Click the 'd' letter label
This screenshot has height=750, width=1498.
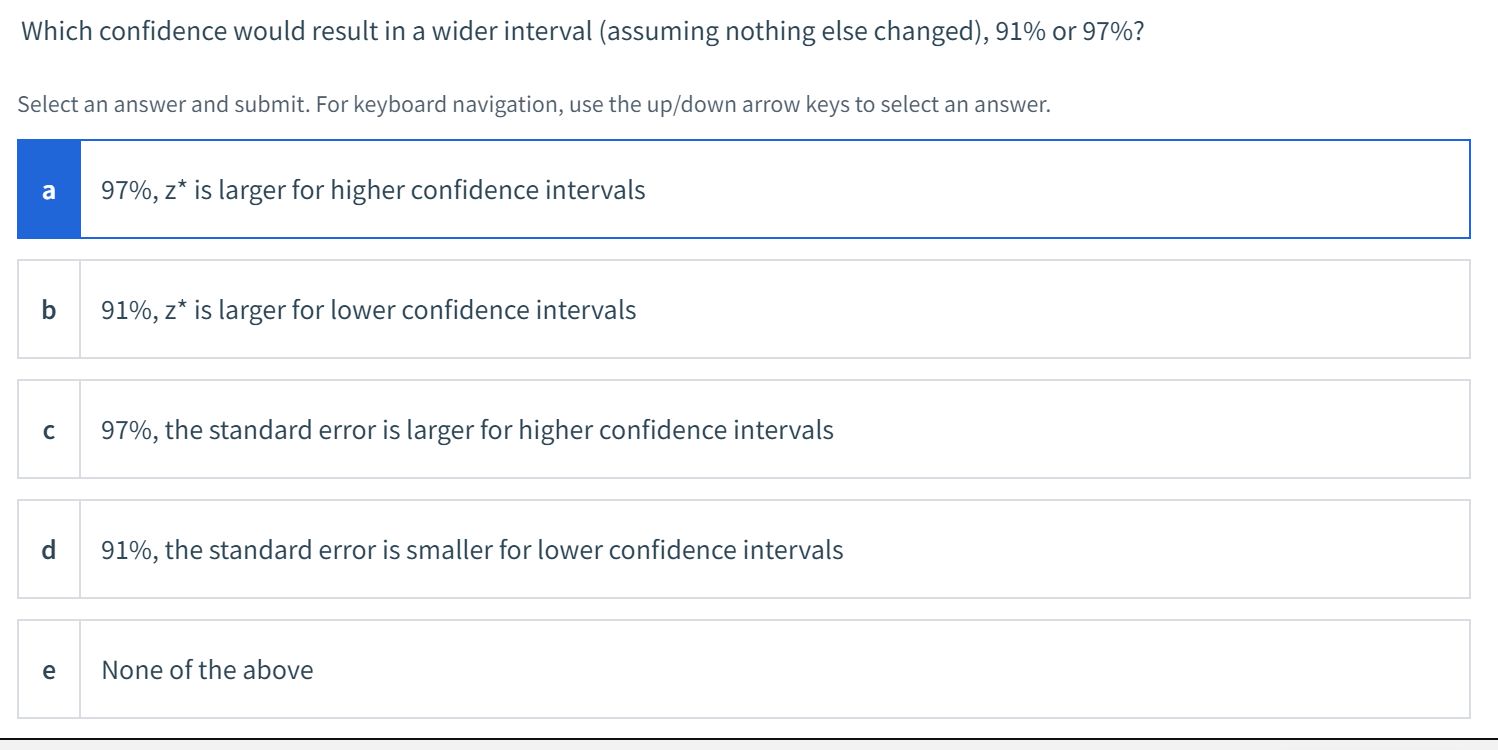pos(48,549)
